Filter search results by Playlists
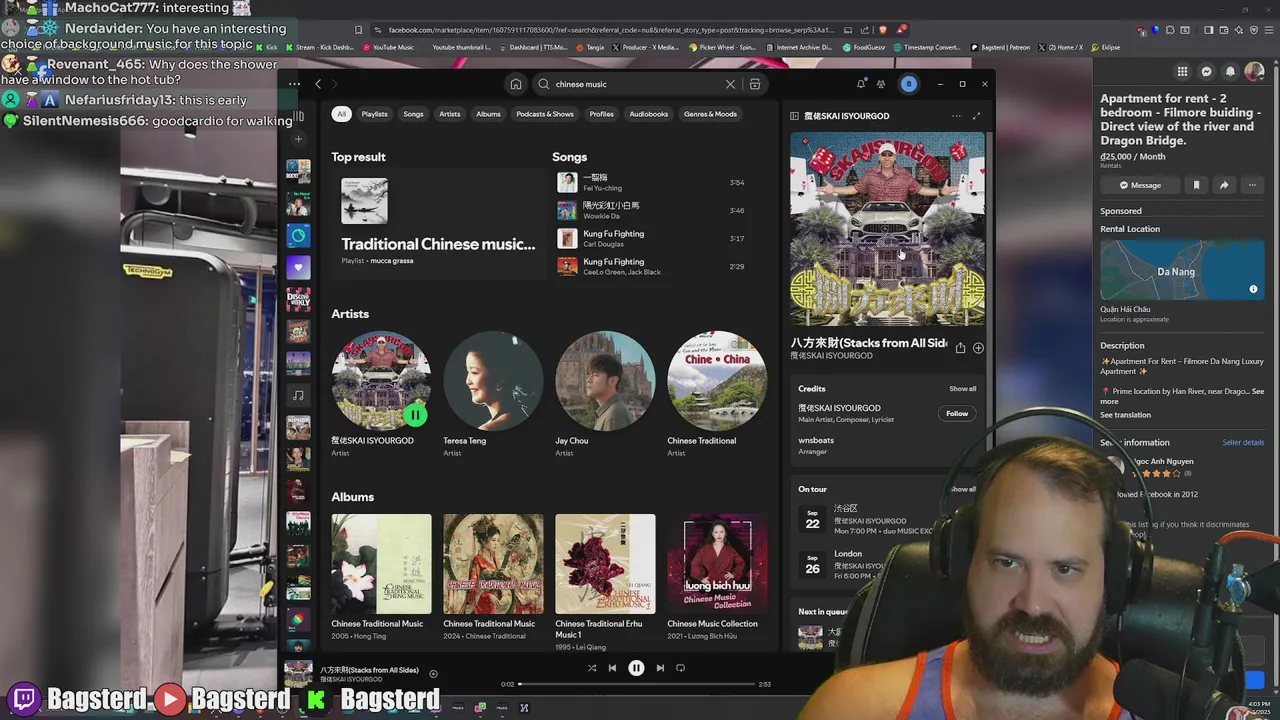Screen dimensions: 1280x720 [375, 114]
